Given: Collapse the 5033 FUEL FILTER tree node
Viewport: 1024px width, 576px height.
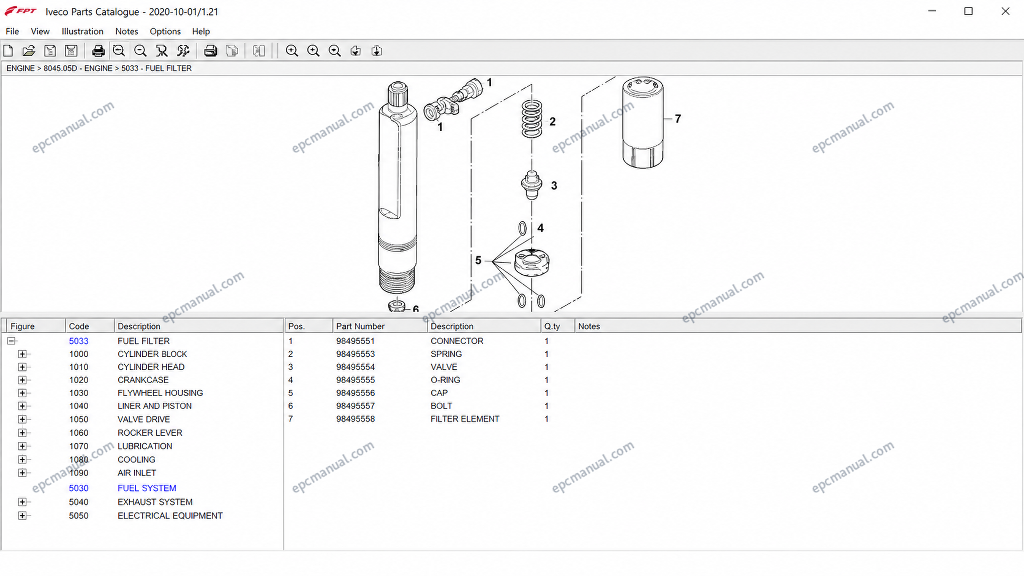Looking at the screenshot, I should tap(11, 341).
